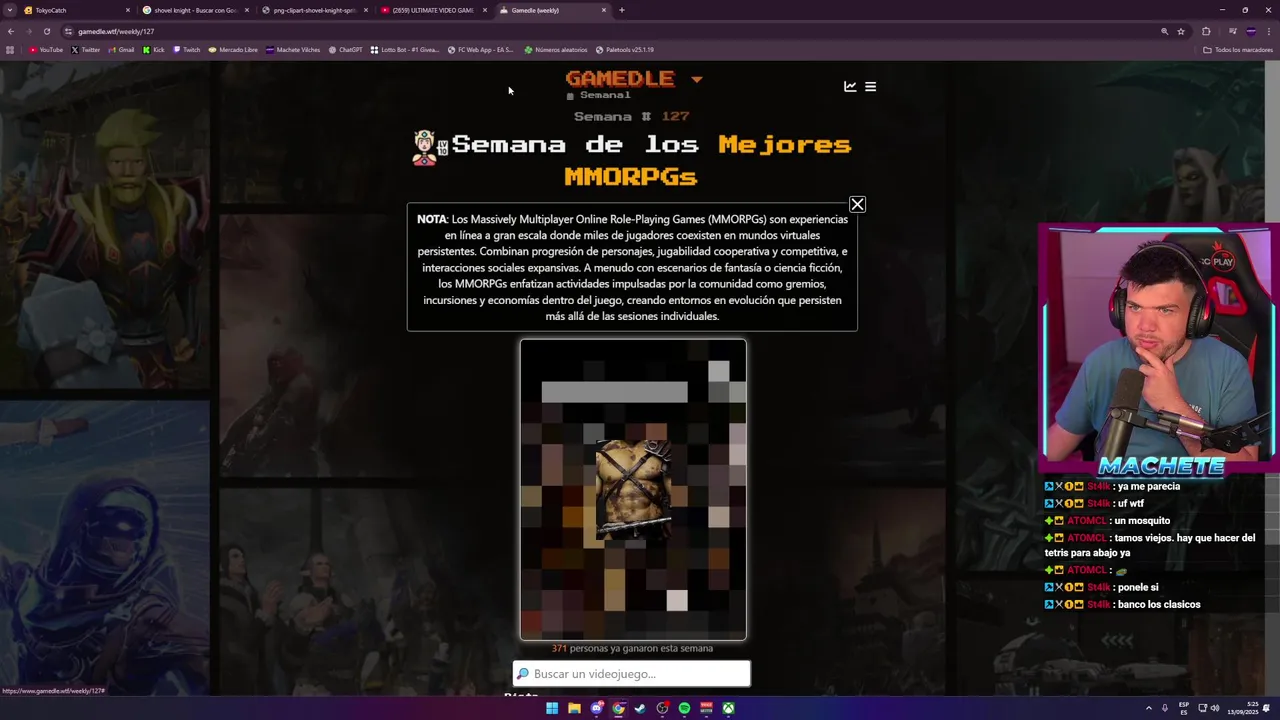The height and width of the screenshot is (720, 1280).
Task: Go back to the previous page
Action: 11,31
